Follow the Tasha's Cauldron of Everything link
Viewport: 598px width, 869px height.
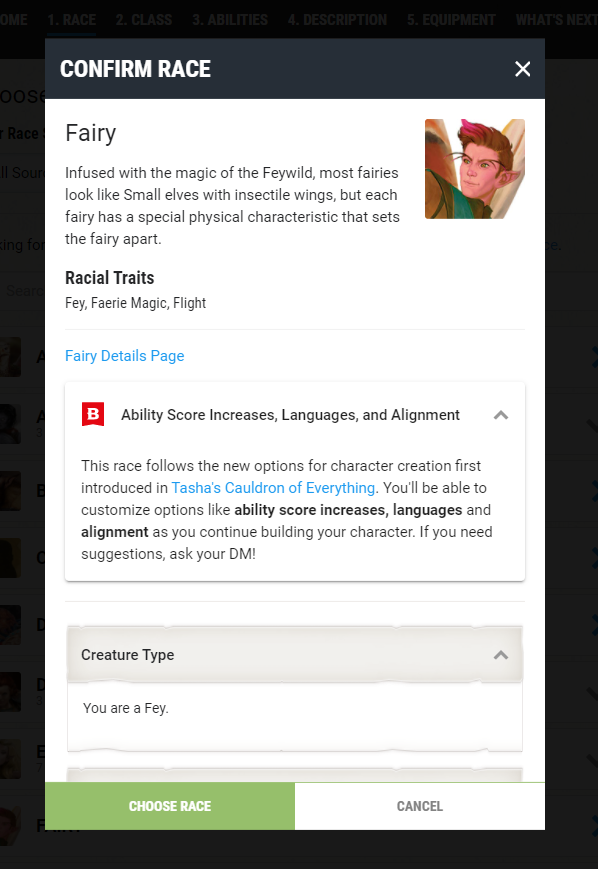tap(273, 488)
